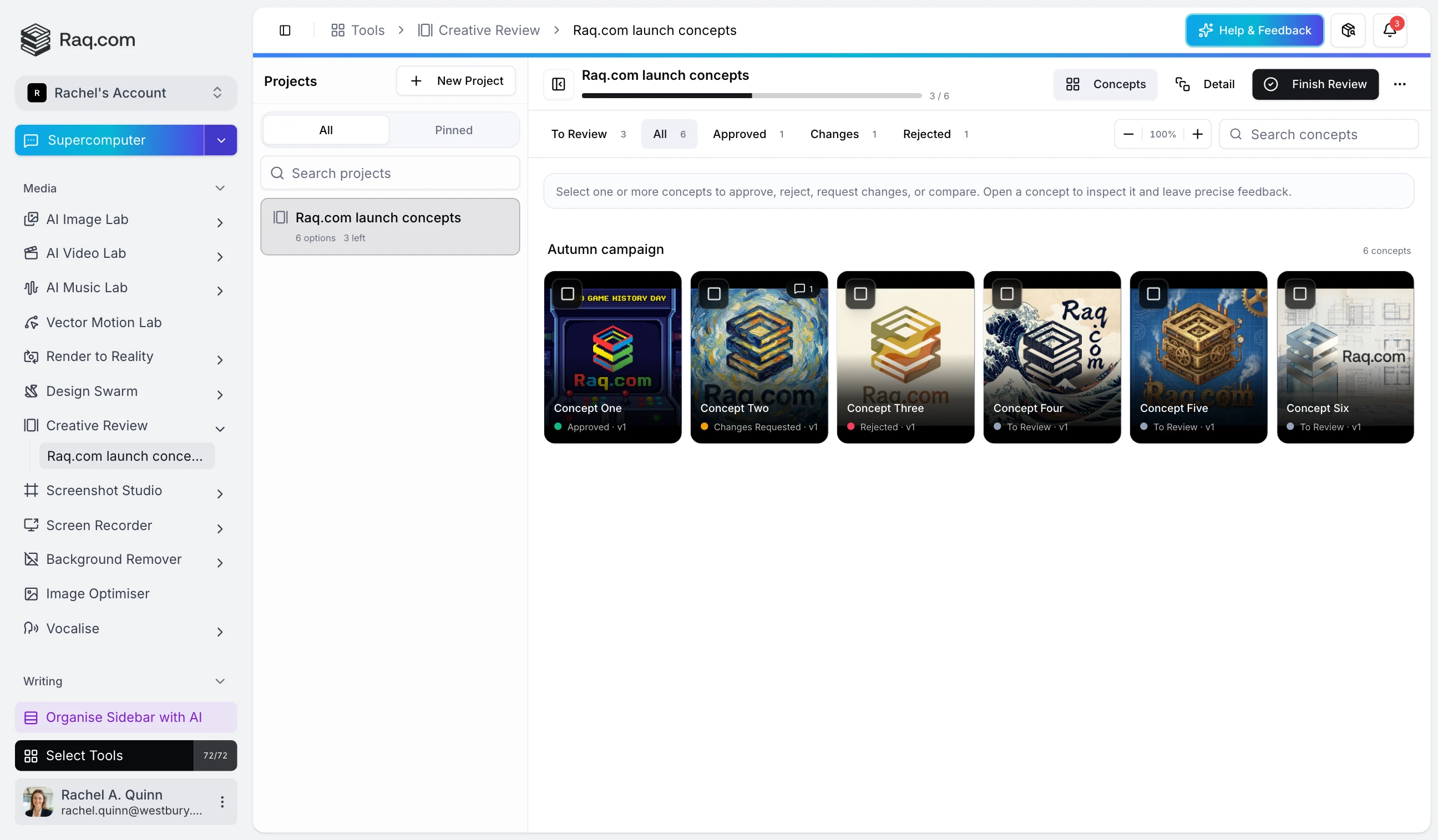Filter by Changes tab
Screen dimensions: 1438x840
pos(843,134)
